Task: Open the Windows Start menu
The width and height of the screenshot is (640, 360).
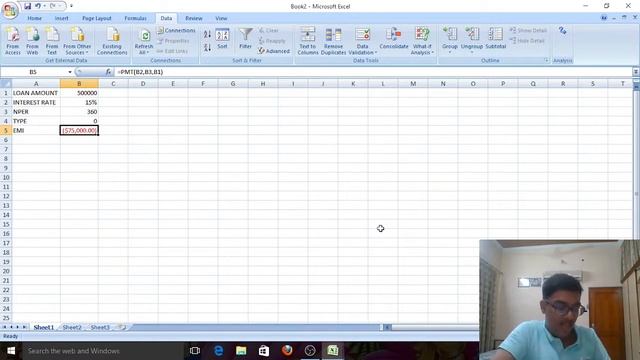Action: coord(11,351)
